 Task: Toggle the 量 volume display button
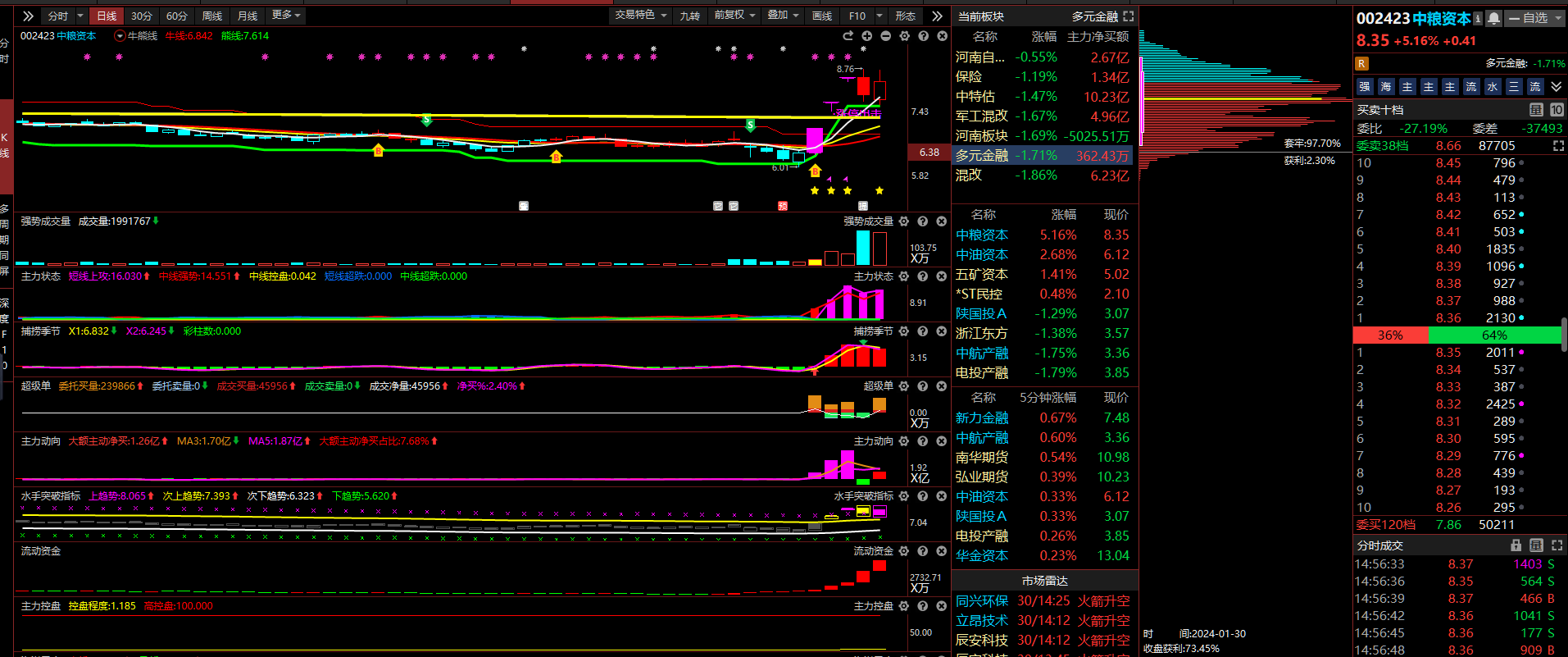[x=1536, y=109]
